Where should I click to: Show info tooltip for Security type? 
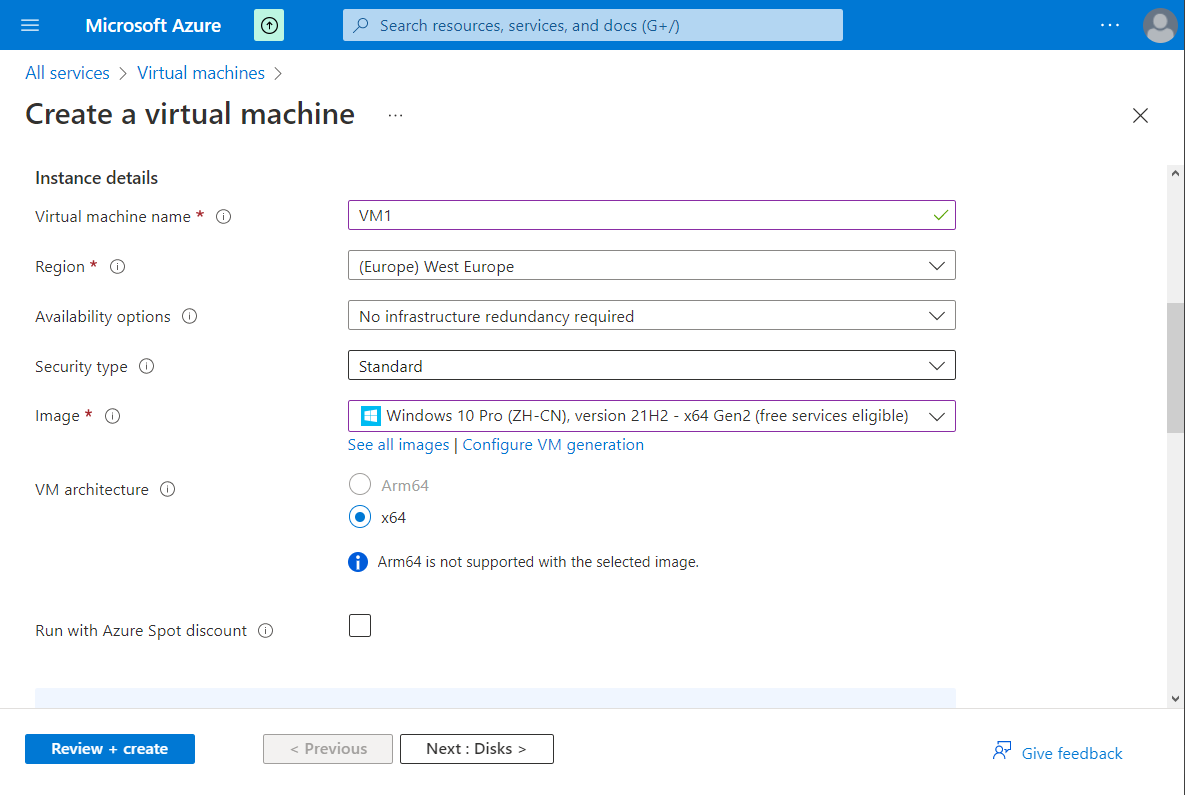point(147,367)
